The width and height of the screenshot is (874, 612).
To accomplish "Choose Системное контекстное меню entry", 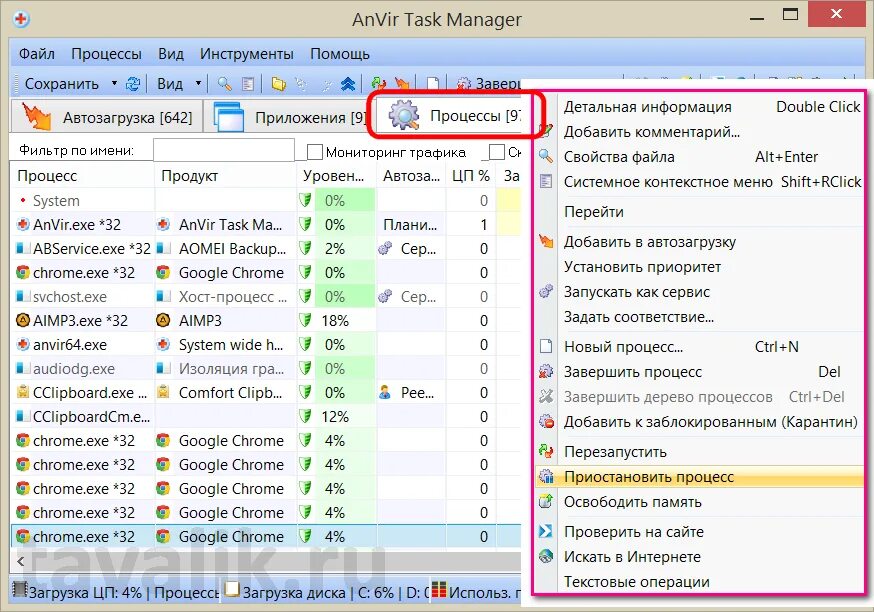I will pyautogui.click(x=699, y=182).
